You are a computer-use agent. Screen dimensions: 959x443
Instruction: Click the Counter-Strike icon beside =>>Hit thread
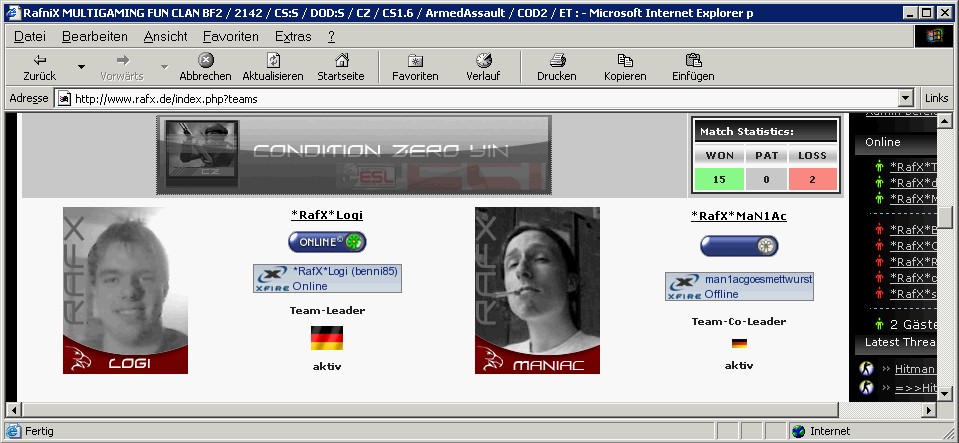pyautogui.click(x=865, y=387)
